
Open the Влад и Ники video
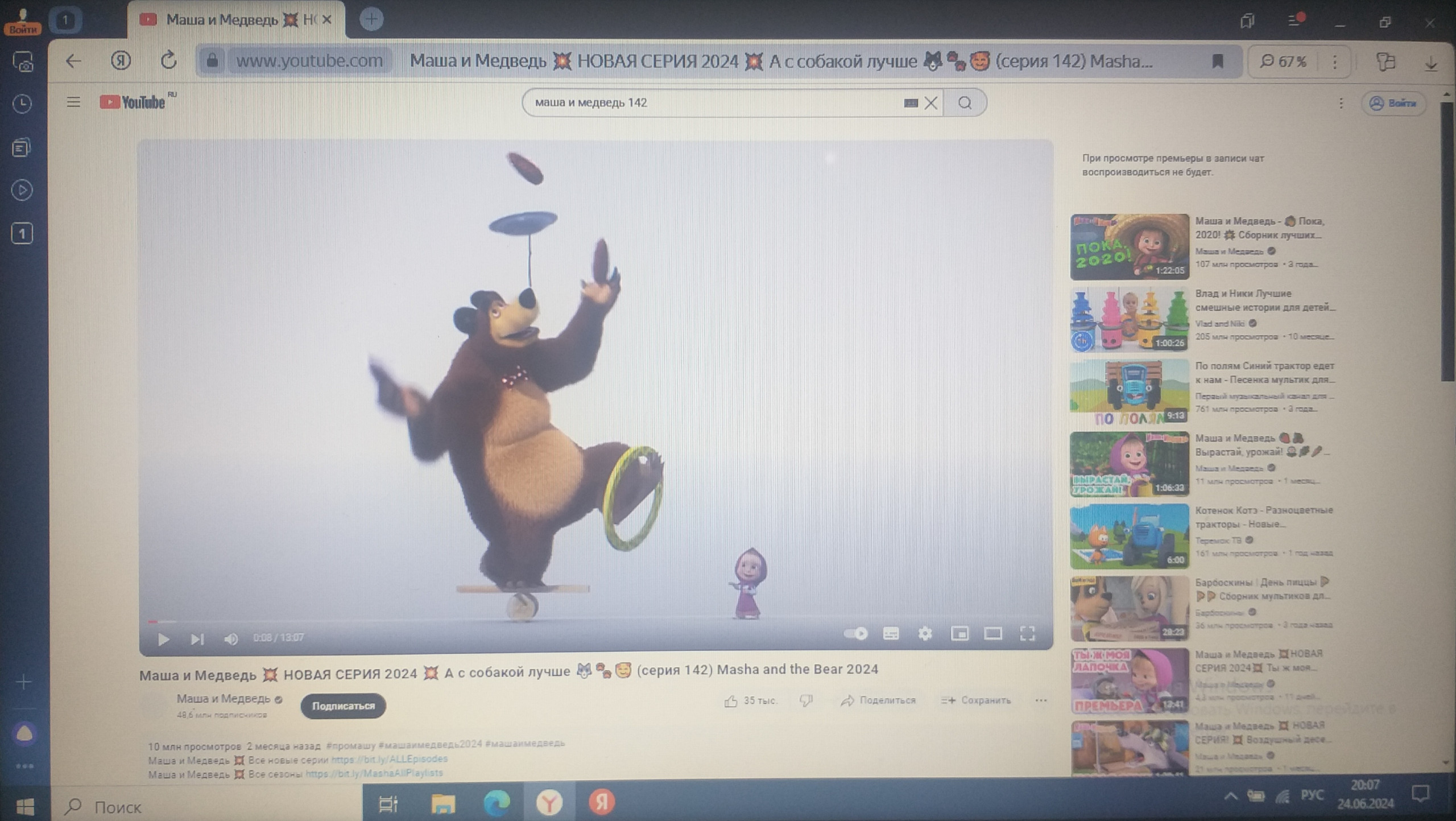[x=1265, y=300]
